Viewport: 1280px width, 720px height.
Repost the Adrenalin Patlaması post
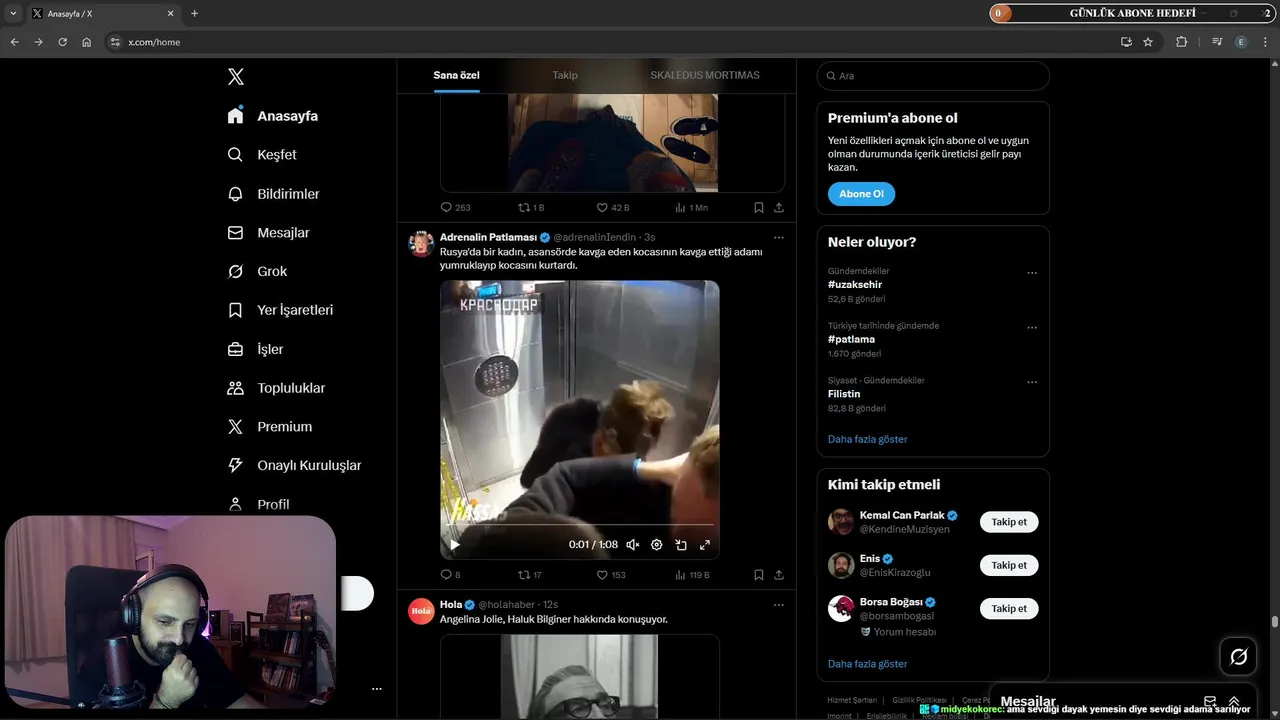click(530, 575)
